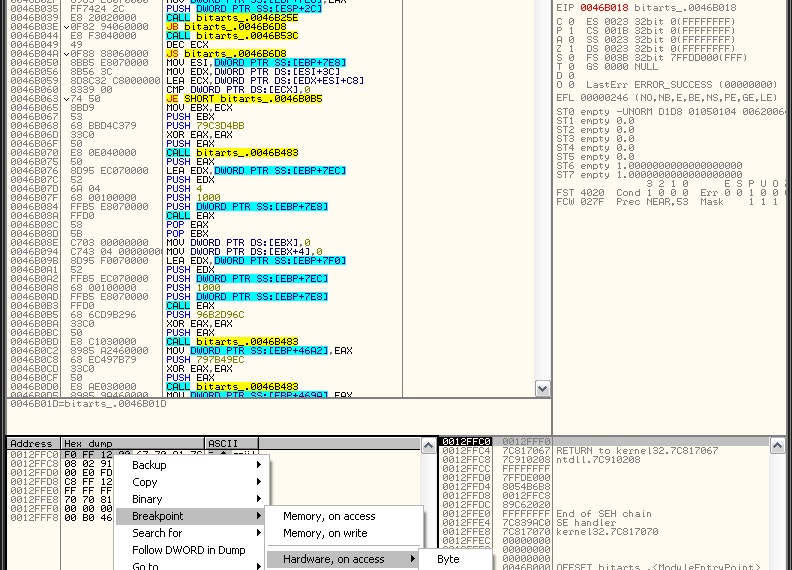Choose Memory, on access breakpoint
Screen dimensions: 792x570
pos(329,516)
